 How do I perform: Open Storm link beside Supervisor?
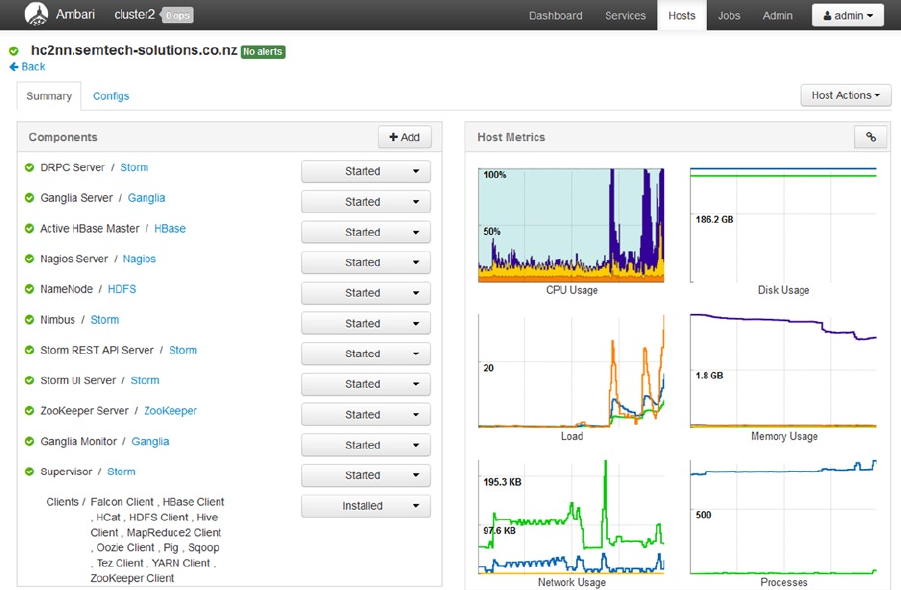(x=121, y=472)
